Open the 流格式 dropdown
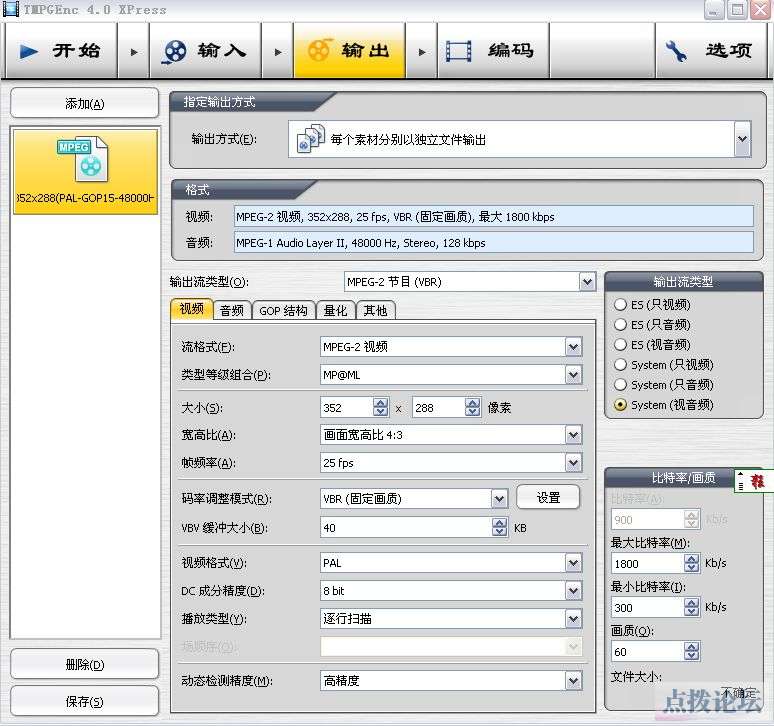Image resolution: width=774 pixels, height=726 pixels. point(573,346)
